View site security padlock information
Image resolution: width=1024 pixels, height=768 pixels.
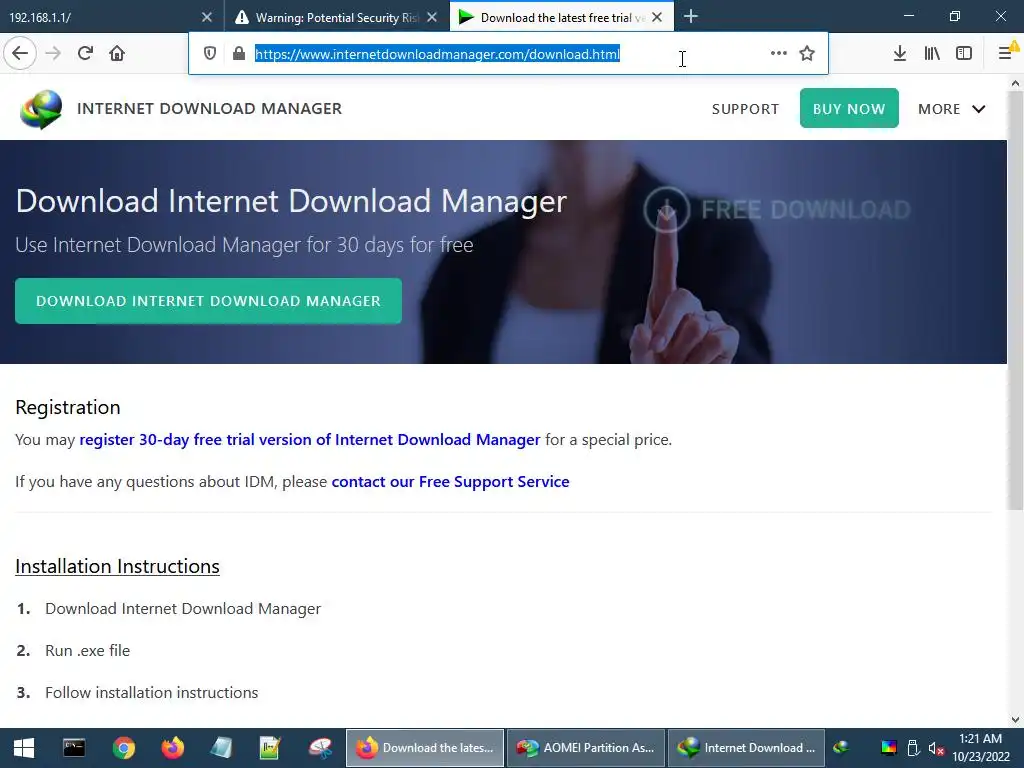[239, 54]
